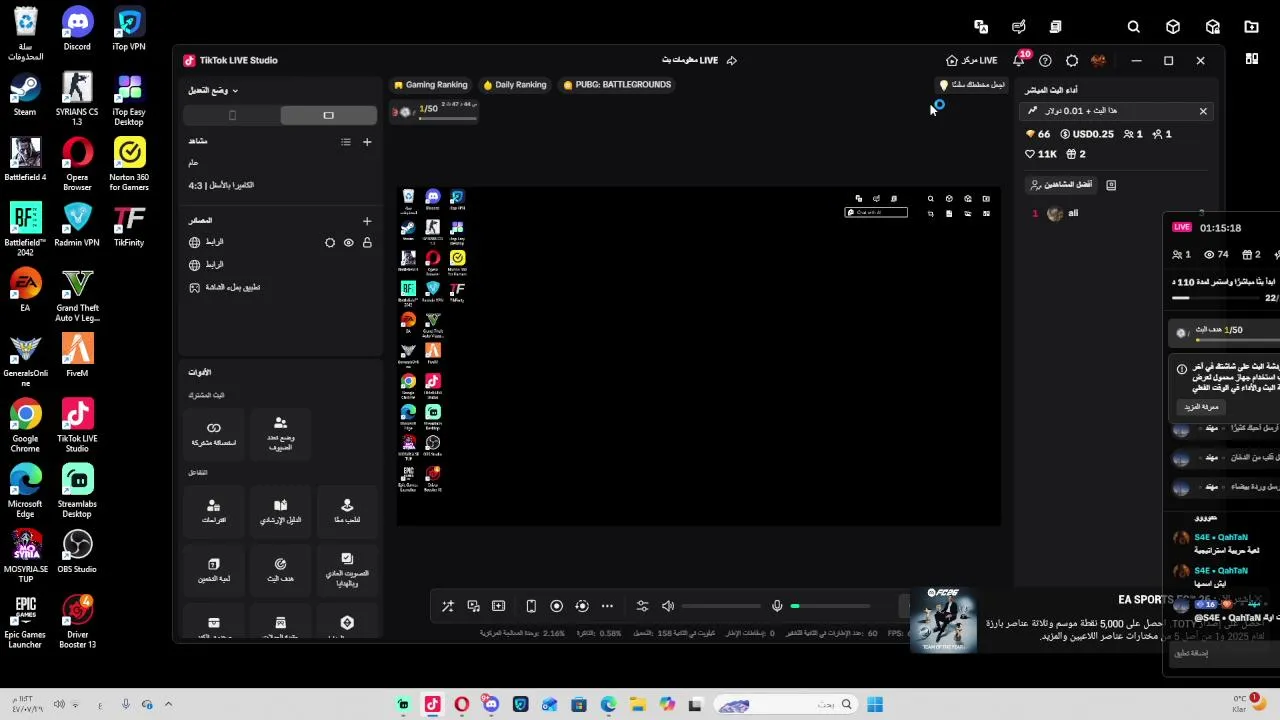Adjust the microphone volume slider

(830, 606)
